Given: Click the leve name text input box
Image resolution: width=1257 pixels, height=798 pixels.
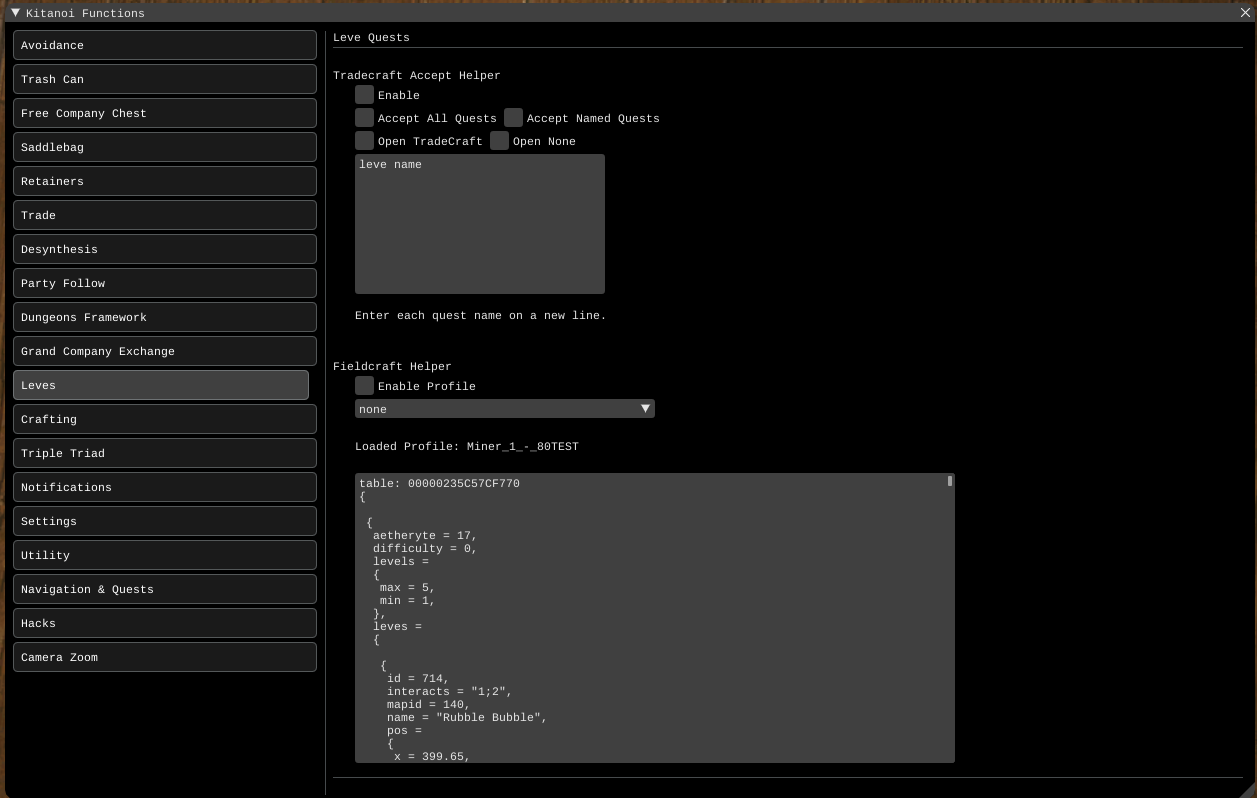Looking at the screenshot, I should [480, 224].
